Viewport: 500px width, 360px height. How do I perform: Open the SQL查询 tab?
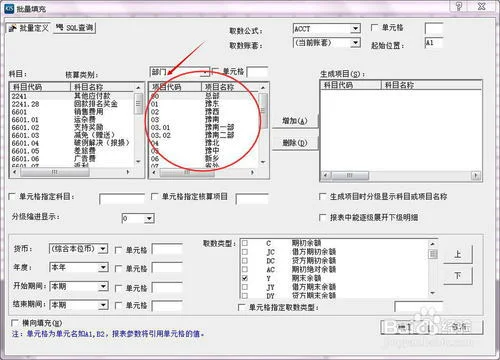tap(75, 28)
